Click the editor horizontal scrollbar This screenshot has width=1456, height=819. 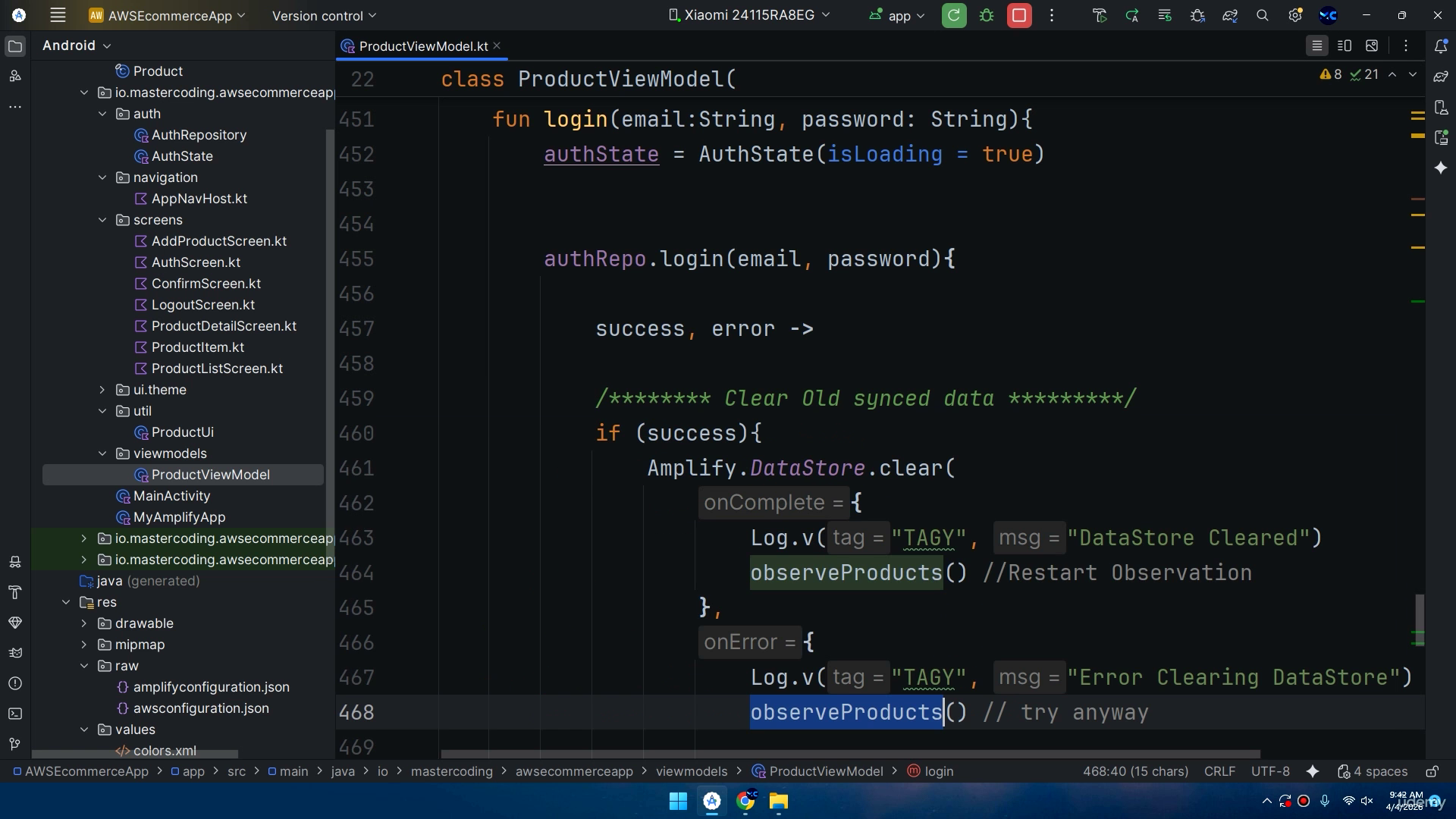850,755
